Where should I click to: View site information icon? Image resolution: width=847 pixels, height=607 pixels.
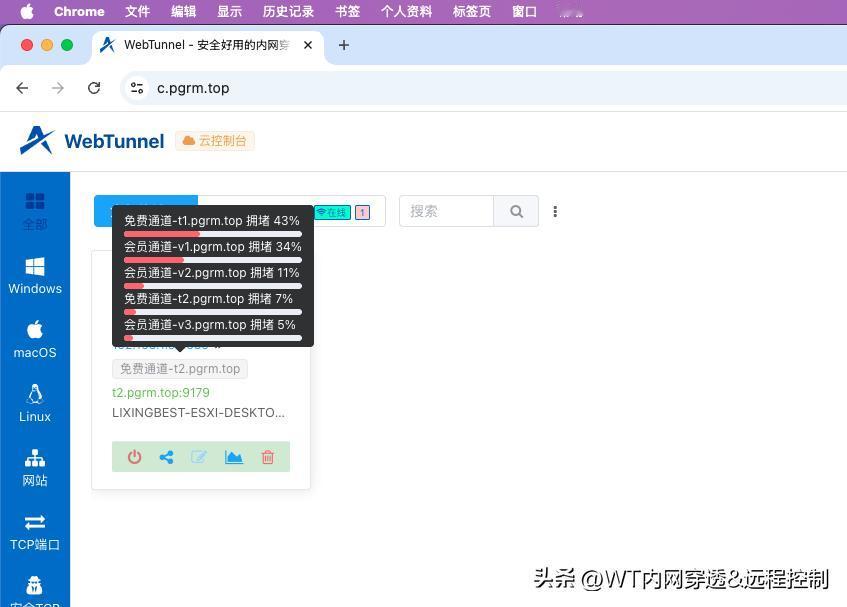[x=137, y=88]
